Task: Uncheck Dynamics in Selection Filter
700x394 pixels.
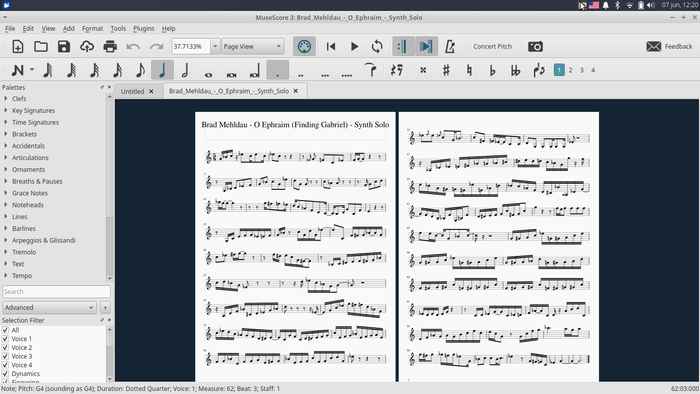Action: pos(5,373)
